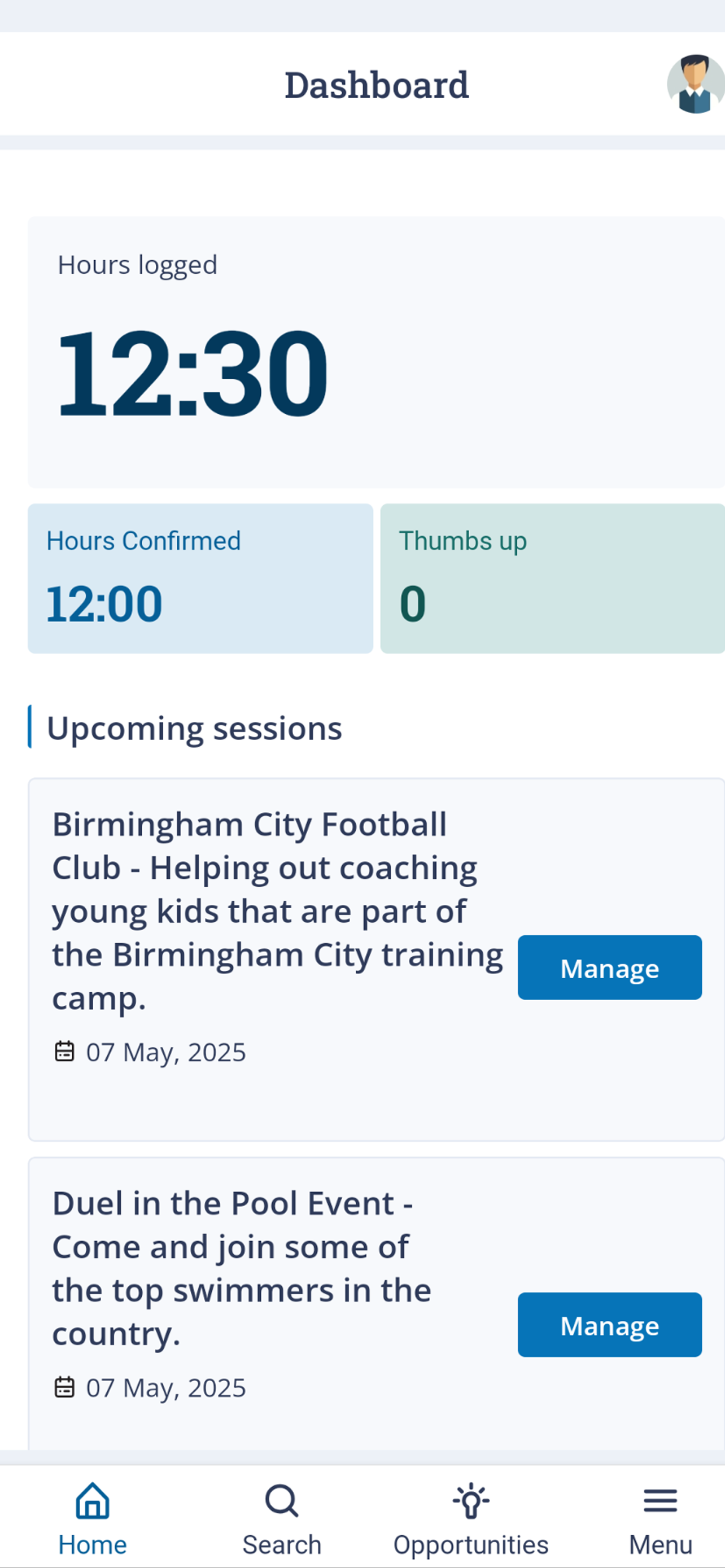Screen dimensions: 725x1568
Task: Tap the Hours logged 12:30 card
Action: 376,352
